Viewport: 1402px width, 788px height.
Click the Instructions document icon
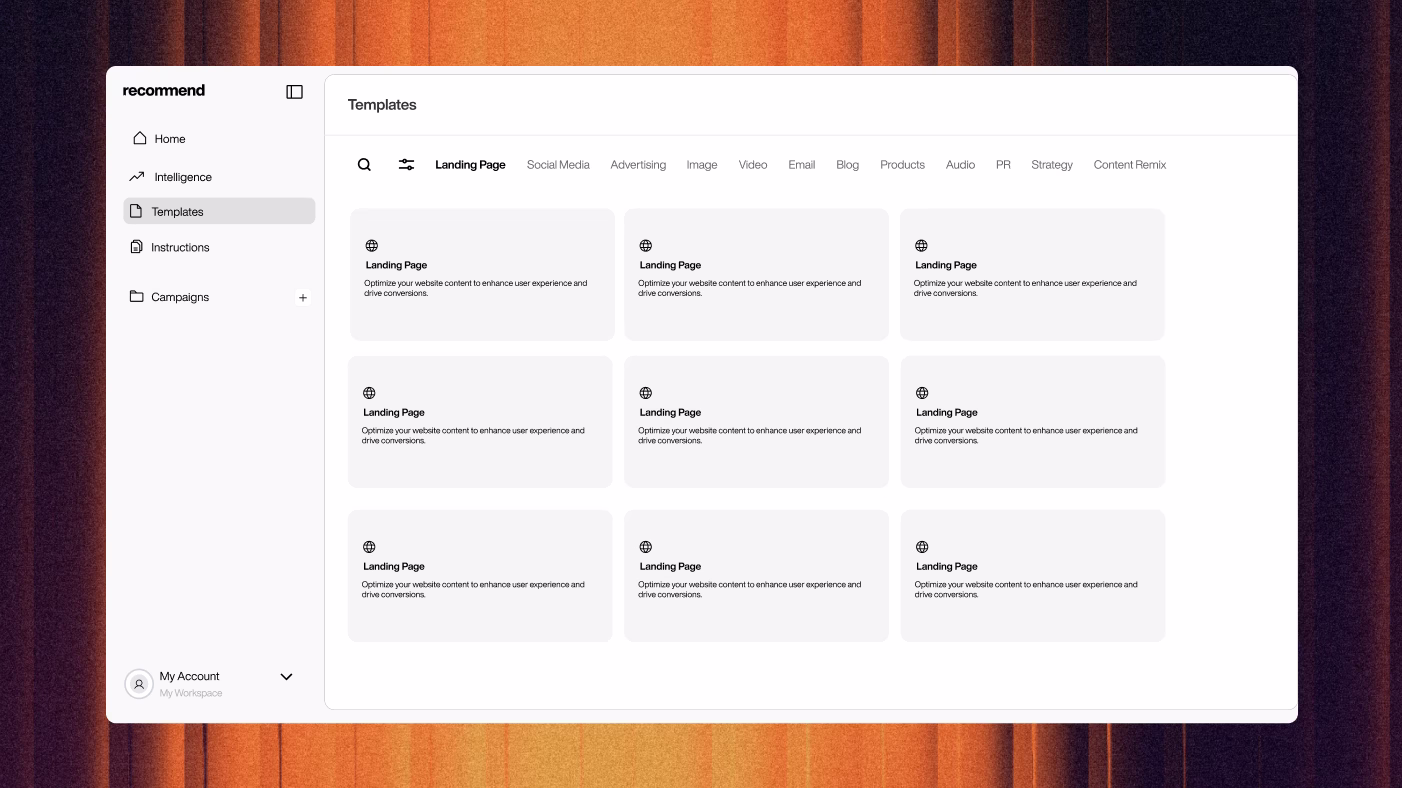tap(137, 247)
